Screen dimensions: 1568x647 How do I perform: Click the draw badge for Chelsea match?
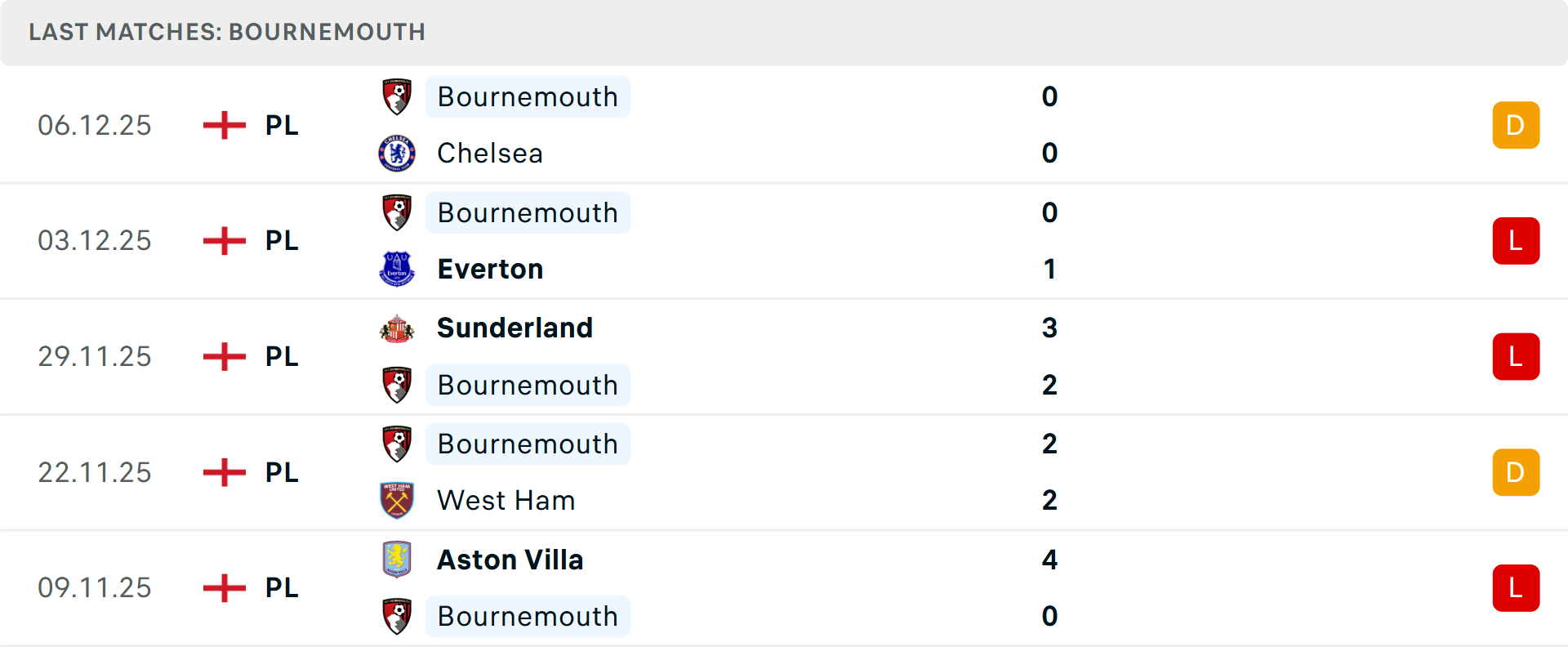(x=1516, y=125)
